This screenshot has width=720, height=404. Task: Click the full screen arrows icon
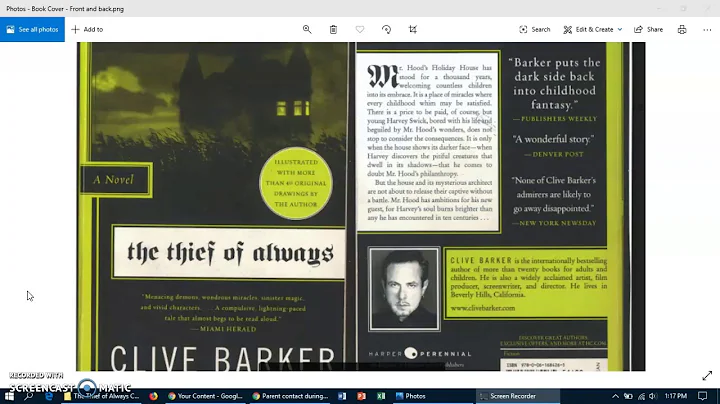[x=707, y=376]
